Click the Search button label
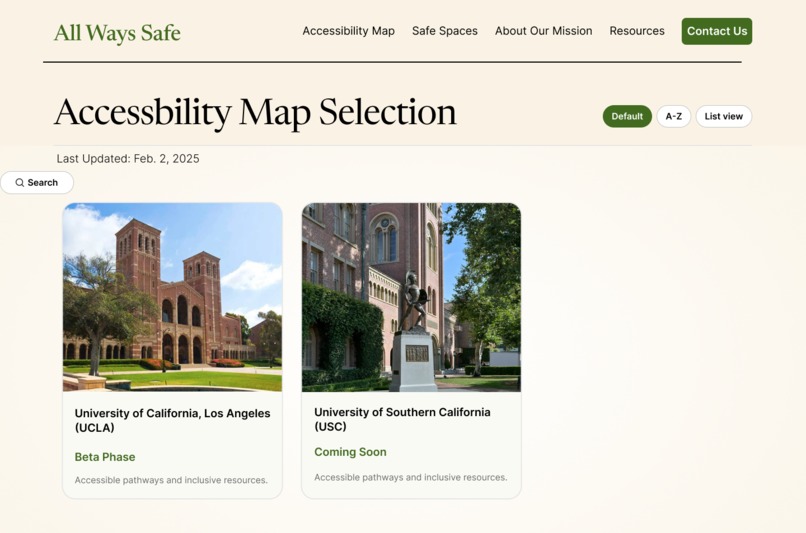The height and width of the screenshot is (533, 806). (x=43, y=182)
